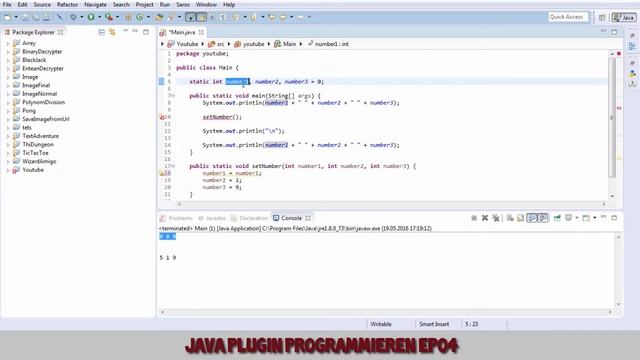The height and width of the screenshot is (360, 640).
Task: Click the Open Type folder icon
Action: 159,17
